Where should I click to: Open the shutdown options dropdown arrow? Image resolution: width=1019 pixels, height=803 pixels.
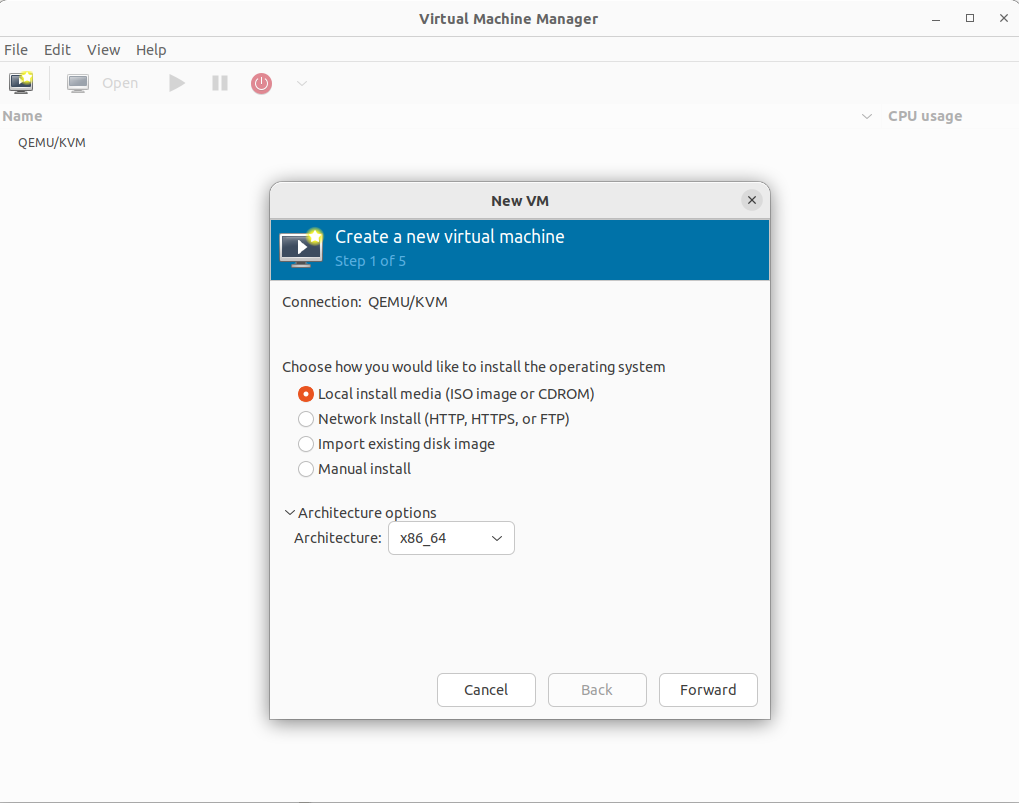(301, 83)
